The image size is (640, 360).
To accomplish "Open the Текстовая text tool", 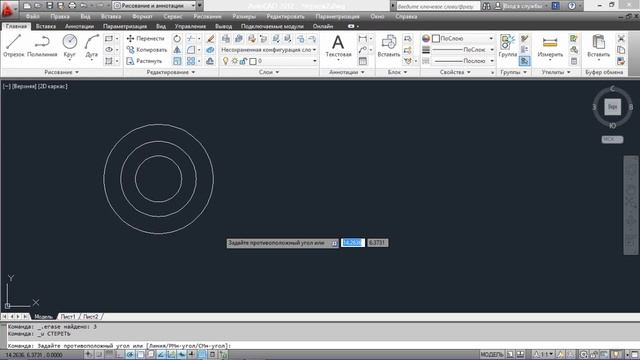I will 338,46.
